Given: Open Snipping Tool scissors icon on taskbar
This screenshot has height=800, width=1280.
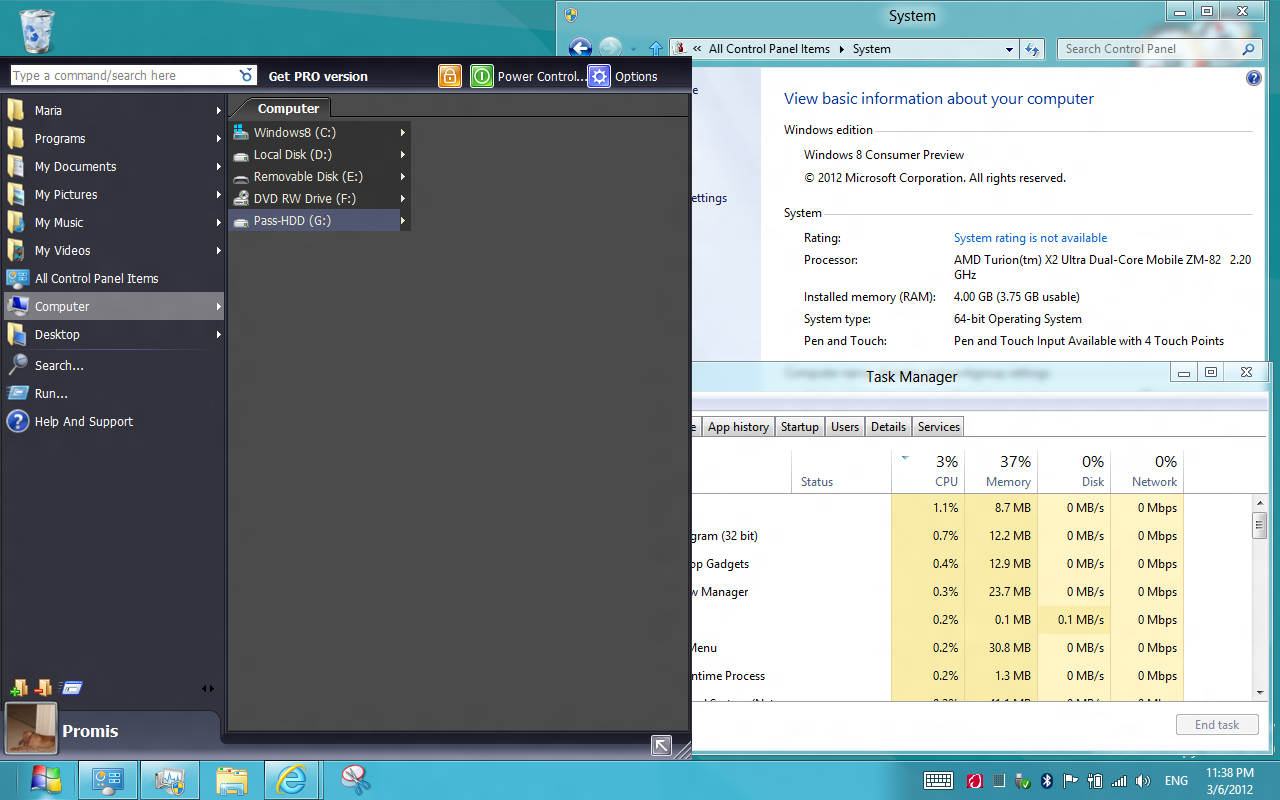Looking at the screenshot, I should (356, 780).
